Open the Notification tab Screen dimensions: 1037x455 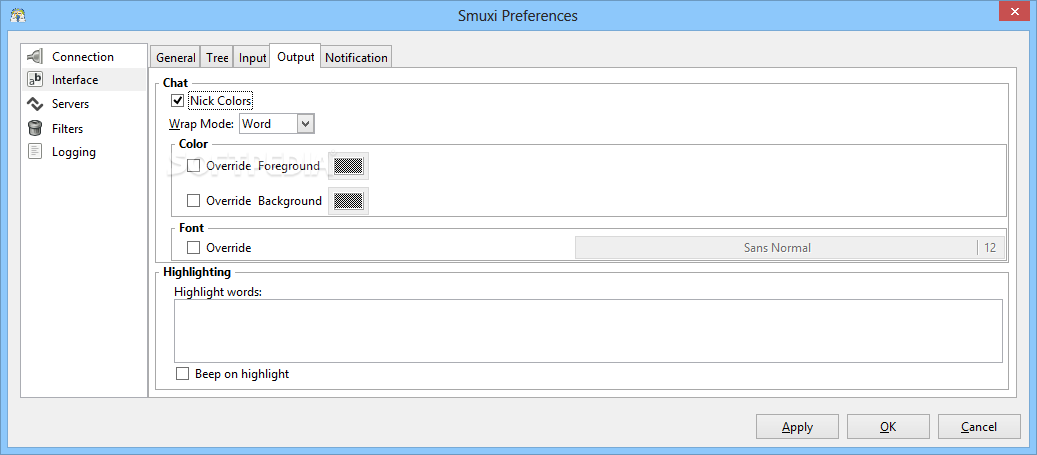pos(356,58)
